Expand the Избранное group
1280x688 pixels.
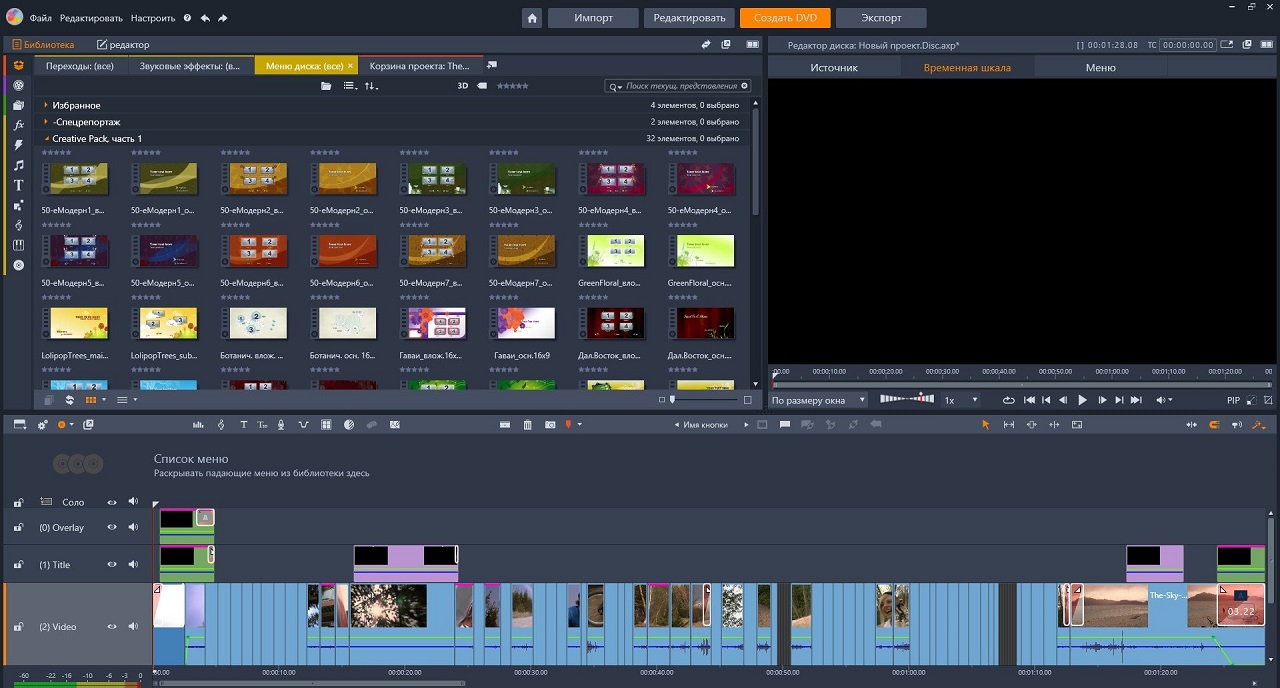tap(46, 105)
